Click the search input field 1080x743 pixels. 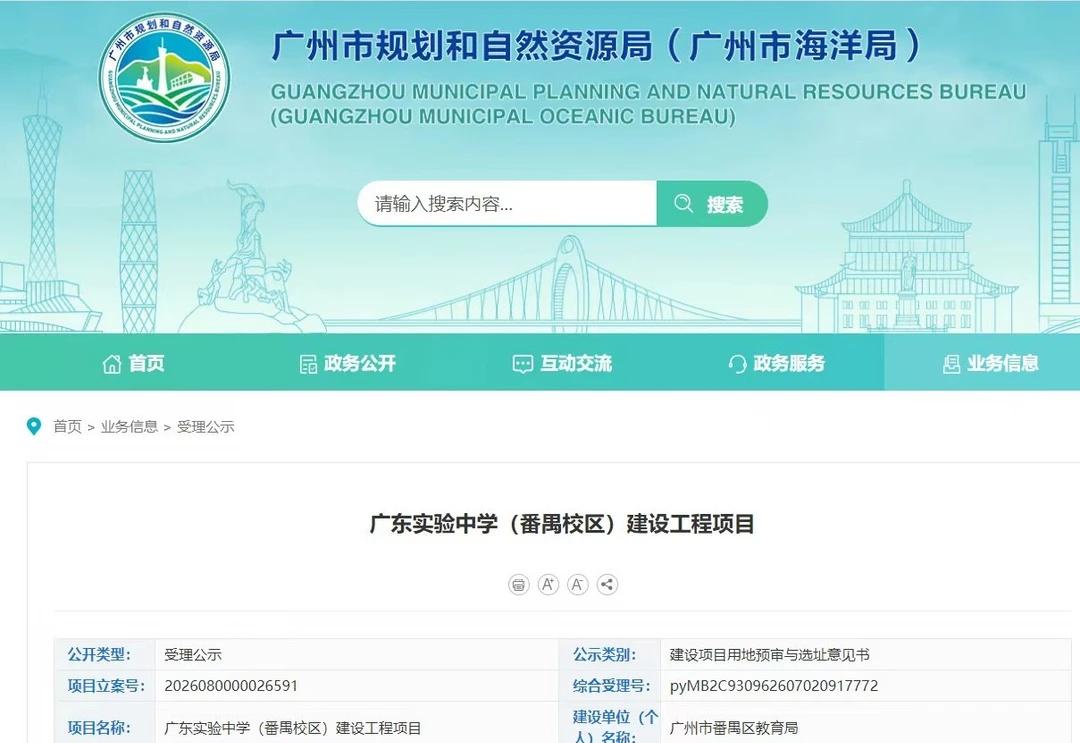(507, 204)
